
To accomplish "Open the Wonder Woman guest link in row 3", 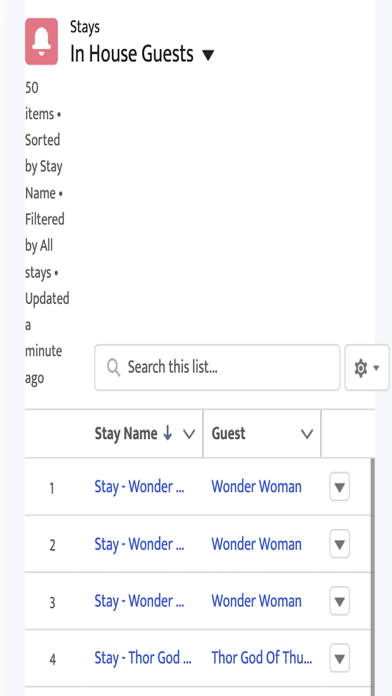I will pos(257,601).
